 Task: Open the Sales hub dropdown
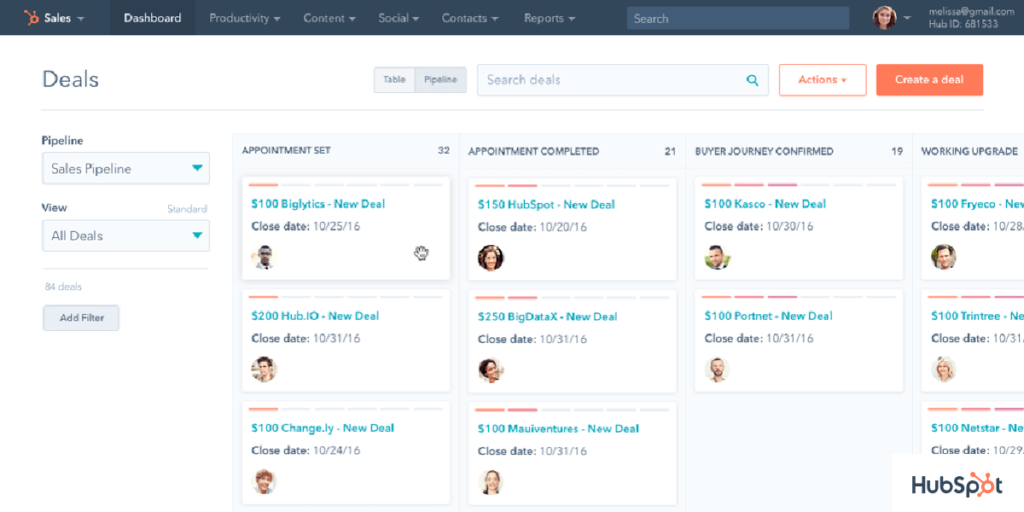[x=55, y=18]
